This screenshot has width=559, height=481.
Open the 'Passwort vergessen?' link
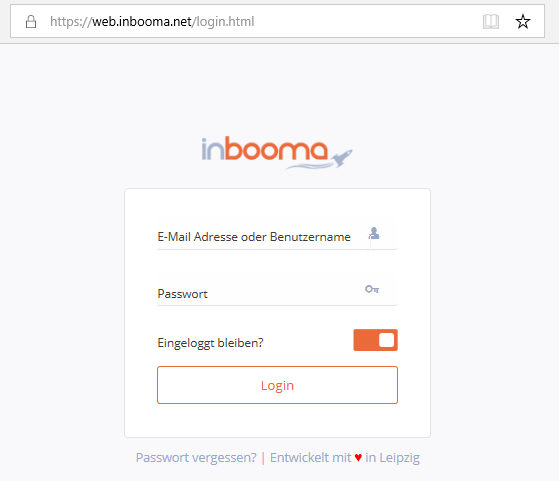click(x=196, y=457)
